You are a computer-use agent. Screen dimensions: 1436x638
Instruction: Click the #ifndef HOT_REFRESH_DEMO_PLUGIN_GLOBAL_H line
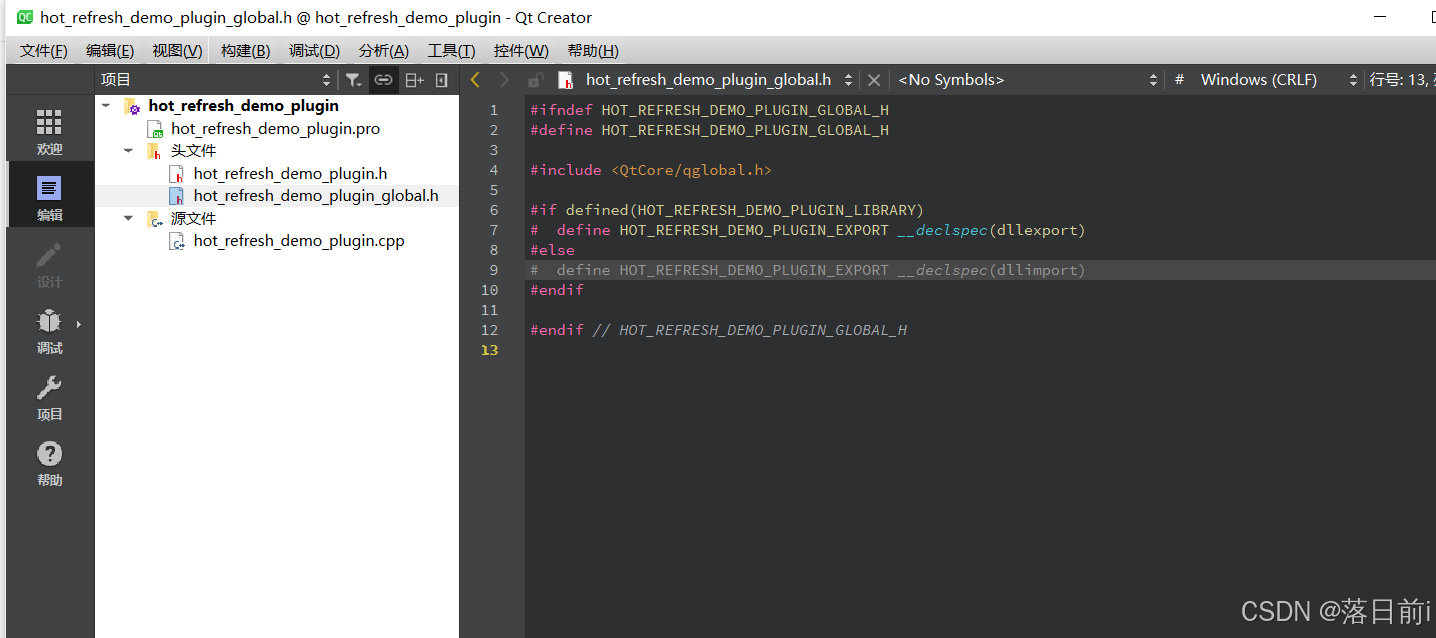(709, 110)
